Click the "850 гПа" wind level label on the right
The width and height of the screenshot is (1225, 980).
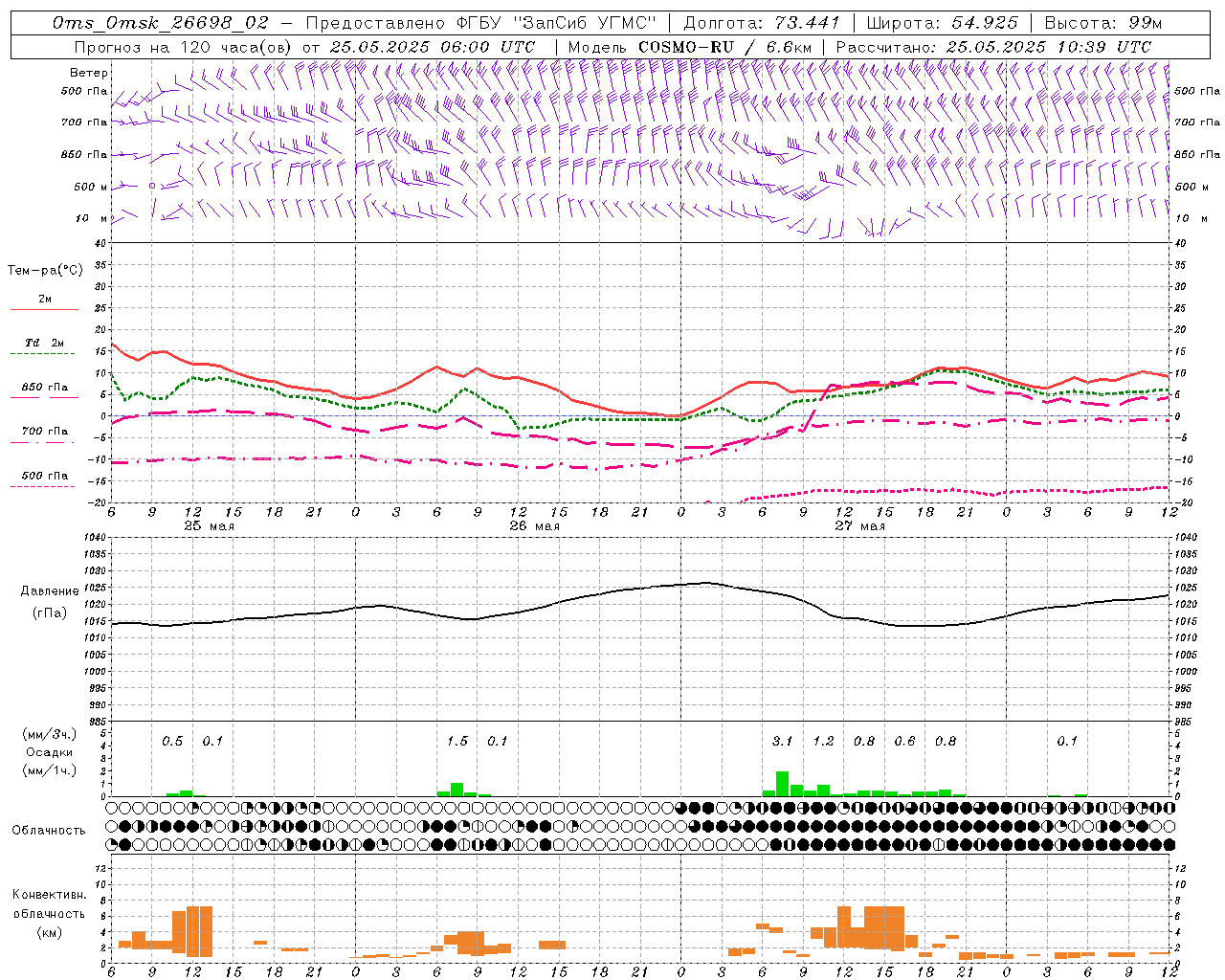[x=1197, y=154]
